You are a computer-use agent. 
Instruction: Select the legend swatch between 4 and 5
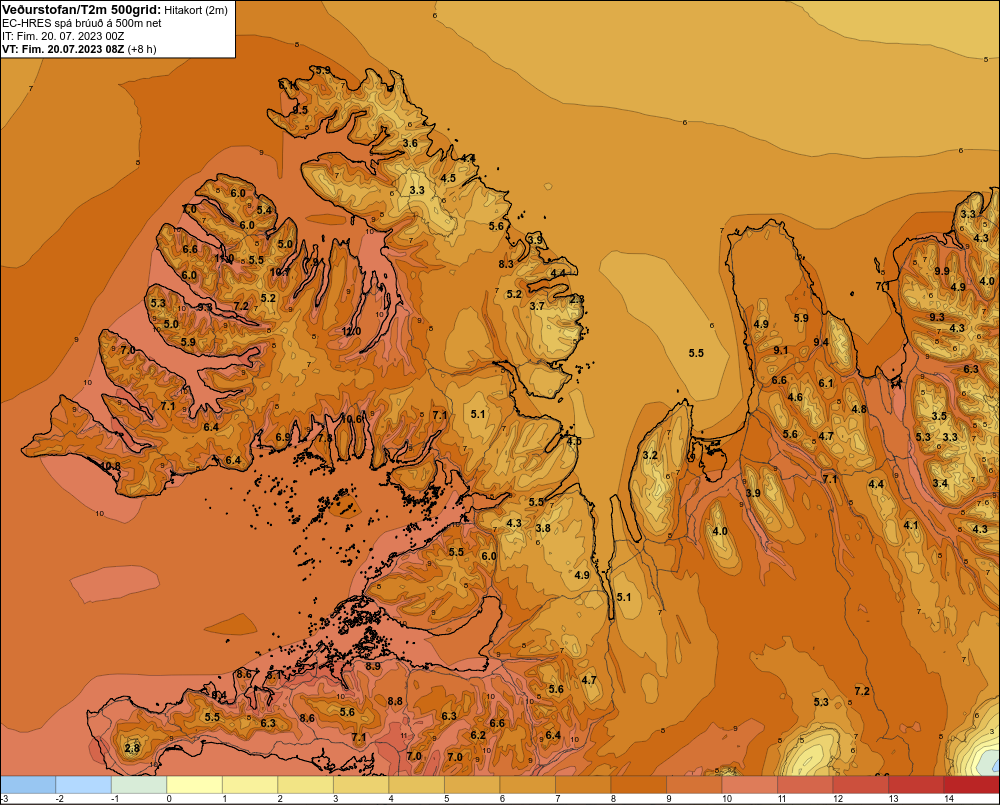(x=416, y=785)
